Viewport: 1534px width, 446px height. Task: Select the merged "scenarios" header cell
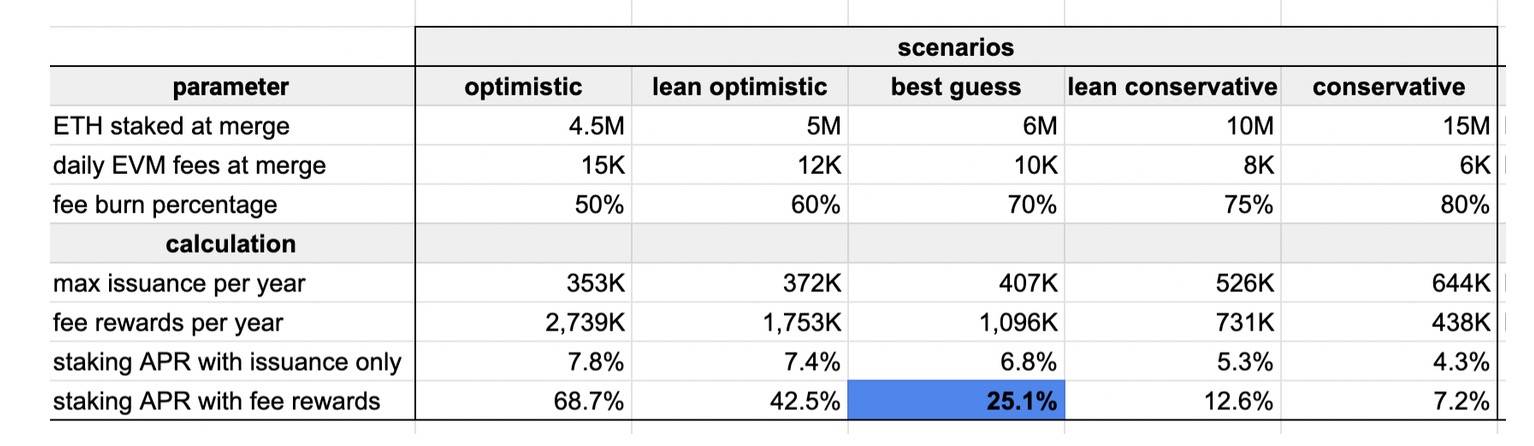click(955, 47)
